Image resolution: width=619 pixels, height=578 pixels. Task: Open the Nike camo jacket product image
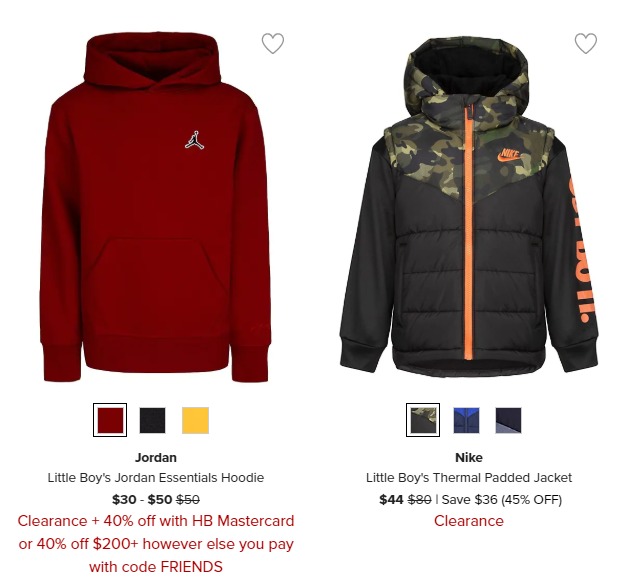coord(469,205)
